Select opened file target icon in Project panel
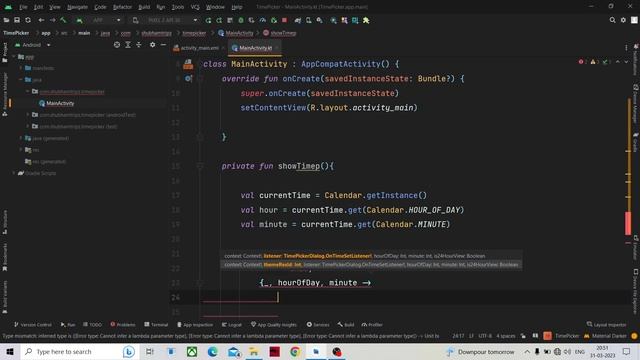The image size is (640, 360). point(117,45)
